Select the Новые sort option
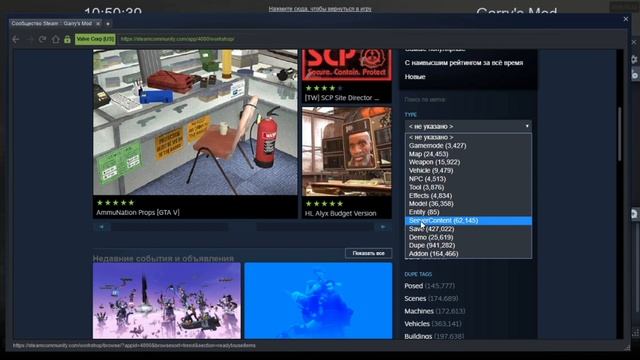640x360 pixels. point(415,77)
